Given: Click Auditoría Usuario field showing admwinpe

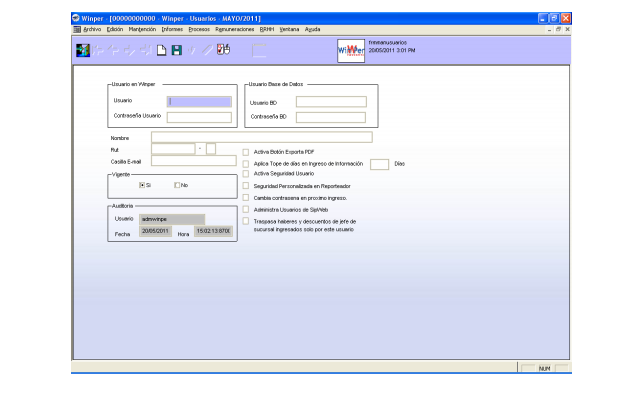Looking at the screenshot, I should point(172,219).
